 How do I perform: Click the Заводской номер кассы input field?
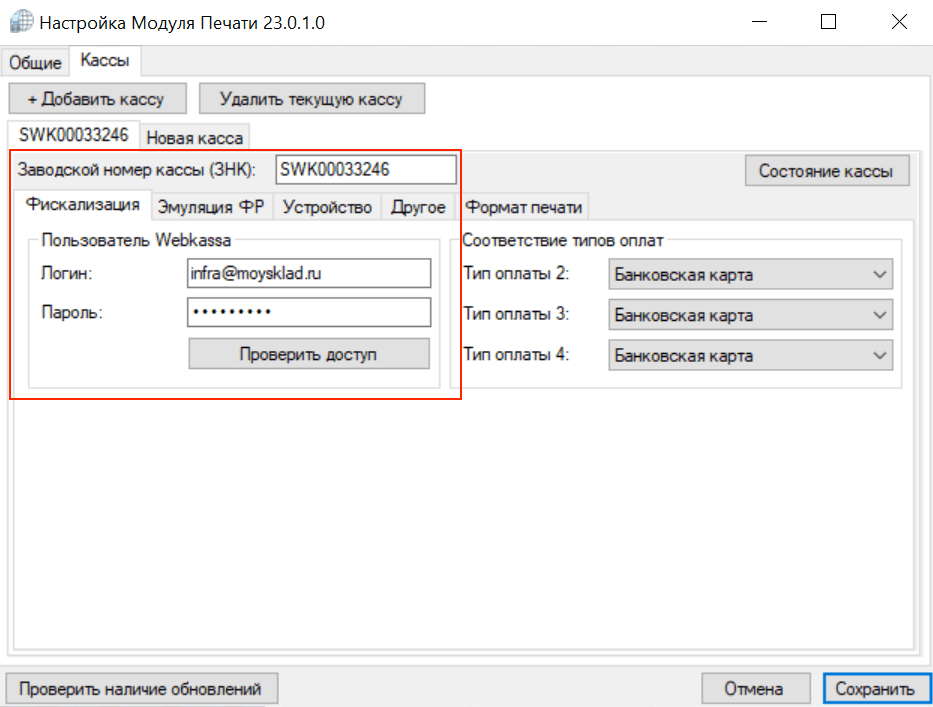(x=365, y=170)
